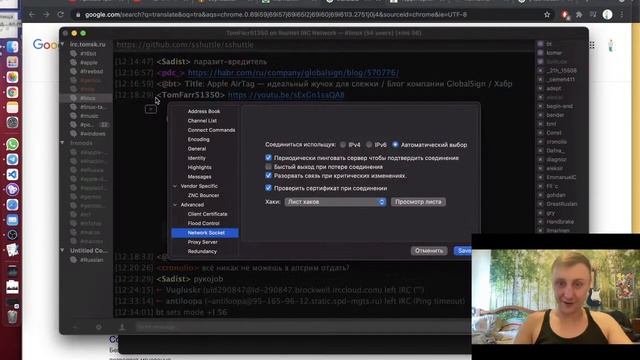
Task: Collapse freenode server tree
Action: coord(62,143)
